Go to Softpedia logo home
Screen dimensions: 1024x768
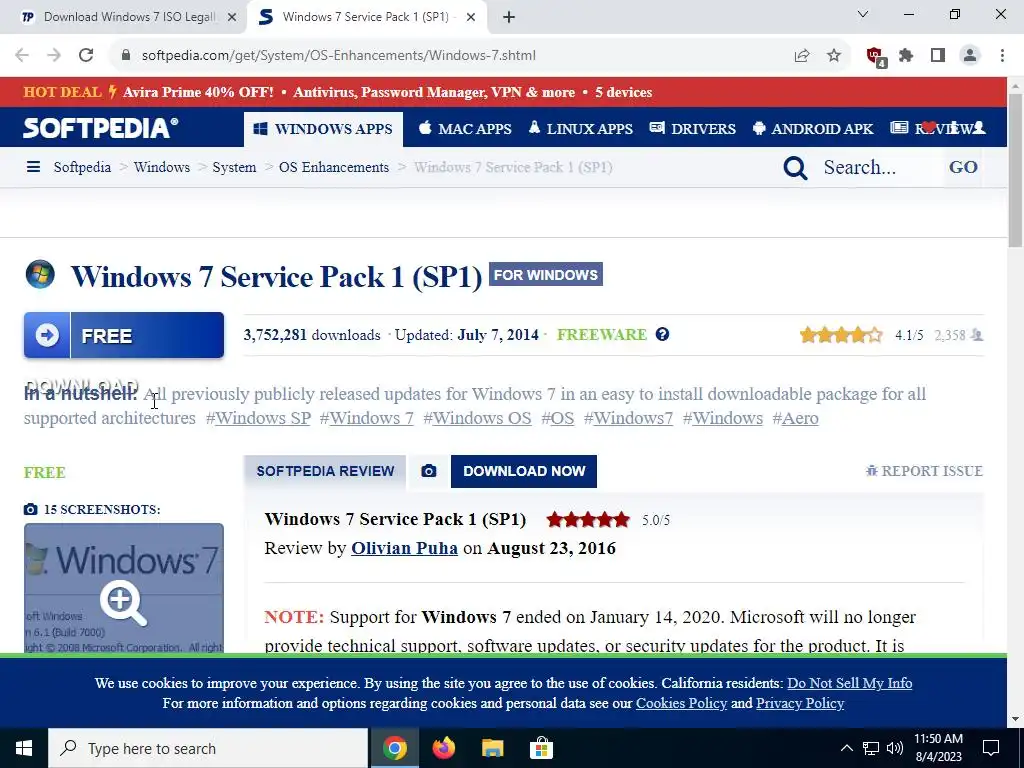[x=101, y=128]
